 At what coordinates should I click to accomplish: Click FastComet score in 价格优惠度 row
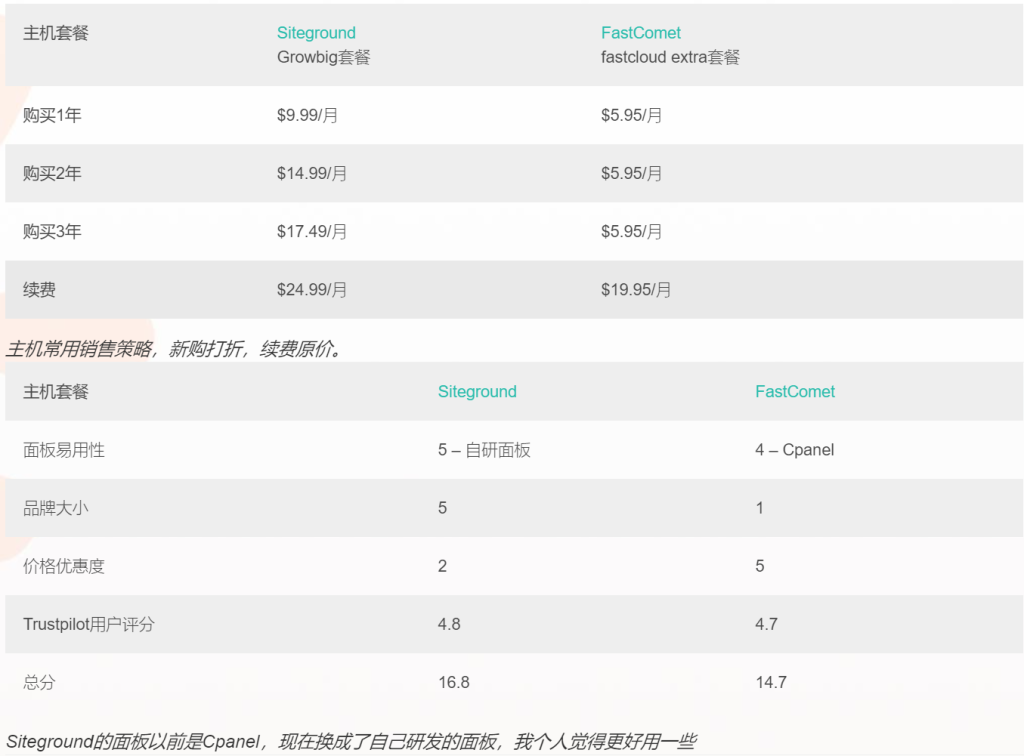(x=760, y=566)
